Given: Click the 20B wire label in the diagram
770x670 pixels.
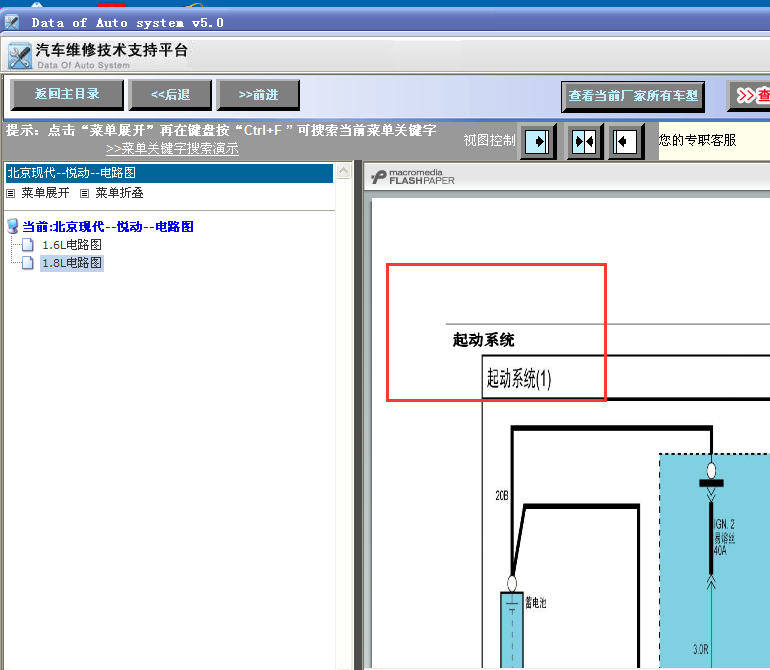Looking at the screenshot, I should [501, 496].
